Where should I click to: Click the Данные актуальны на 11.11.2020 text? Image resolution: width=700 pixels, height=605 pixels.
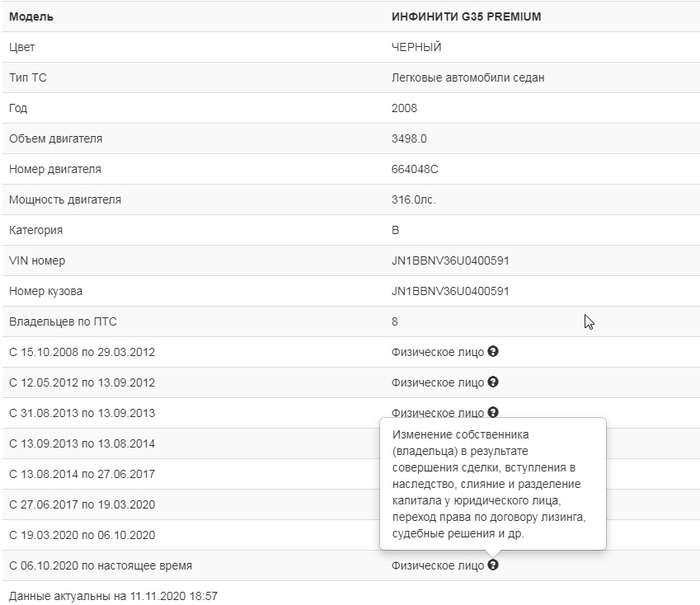coord(113,596)
